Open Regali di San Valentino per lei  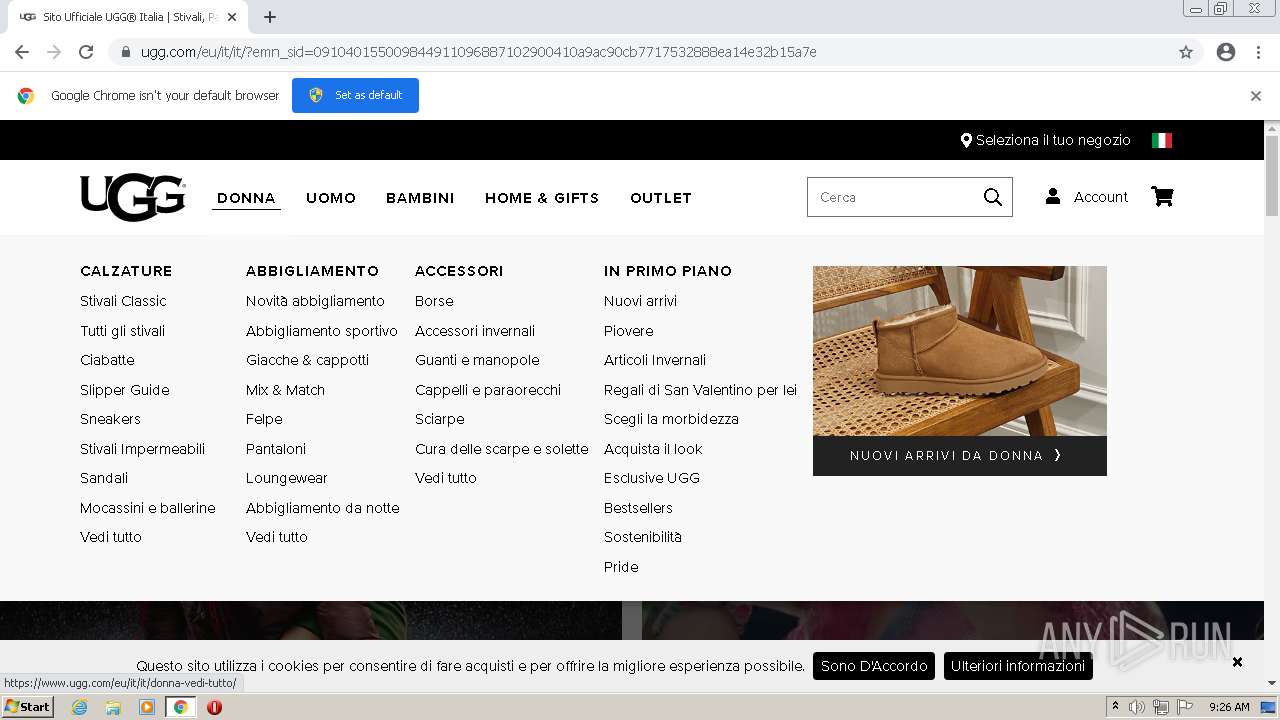(700, 390)
